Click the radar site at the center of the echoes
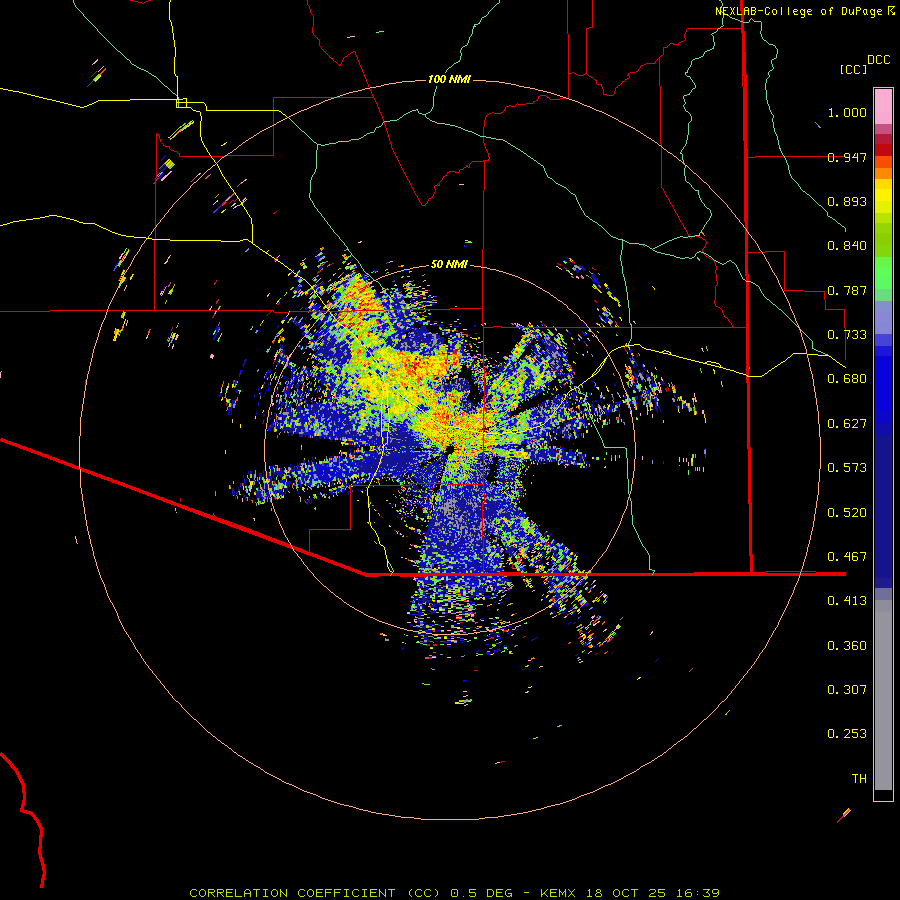This screenshot has height=900, width=900. (449, 449)
